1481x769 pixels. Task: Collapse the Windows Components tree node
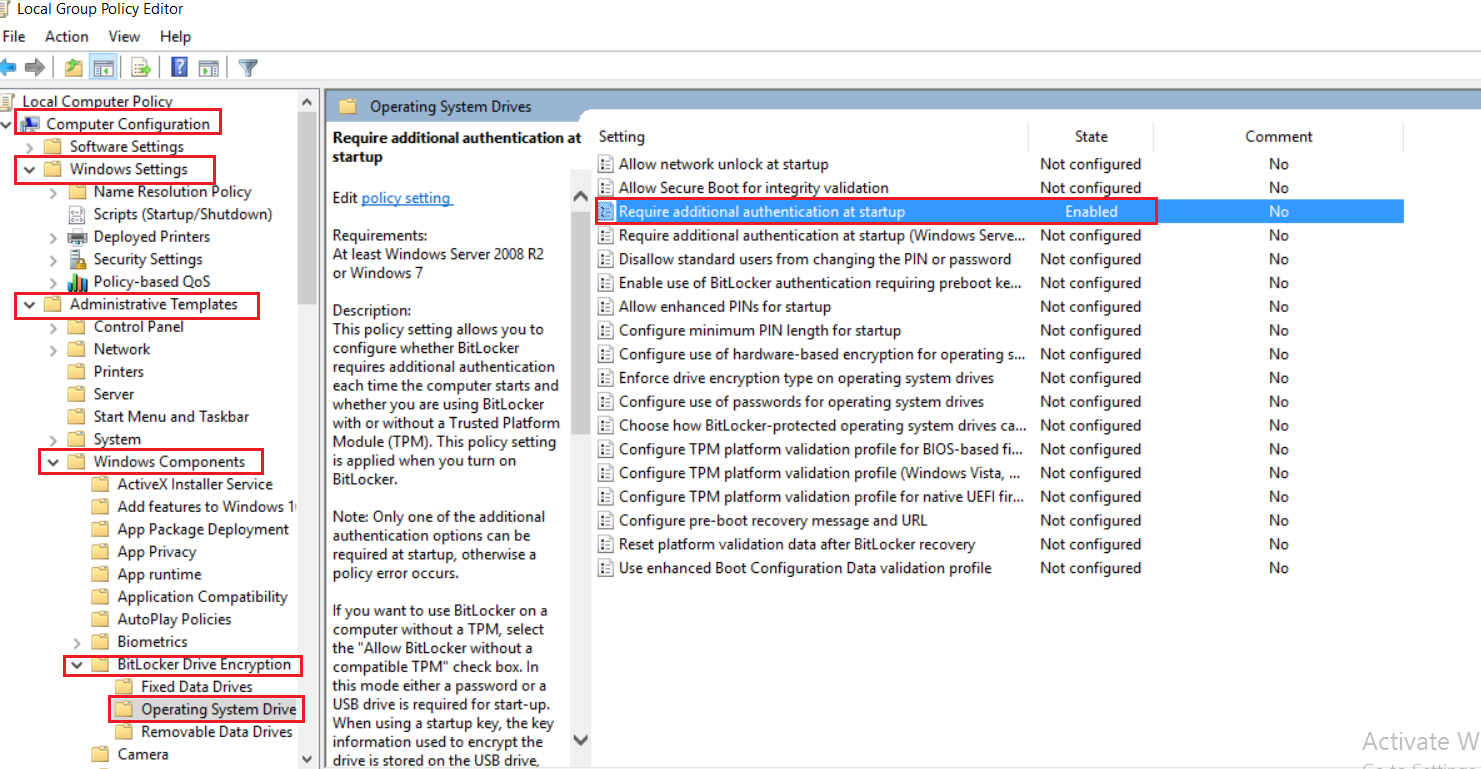(x=52, y=462)
